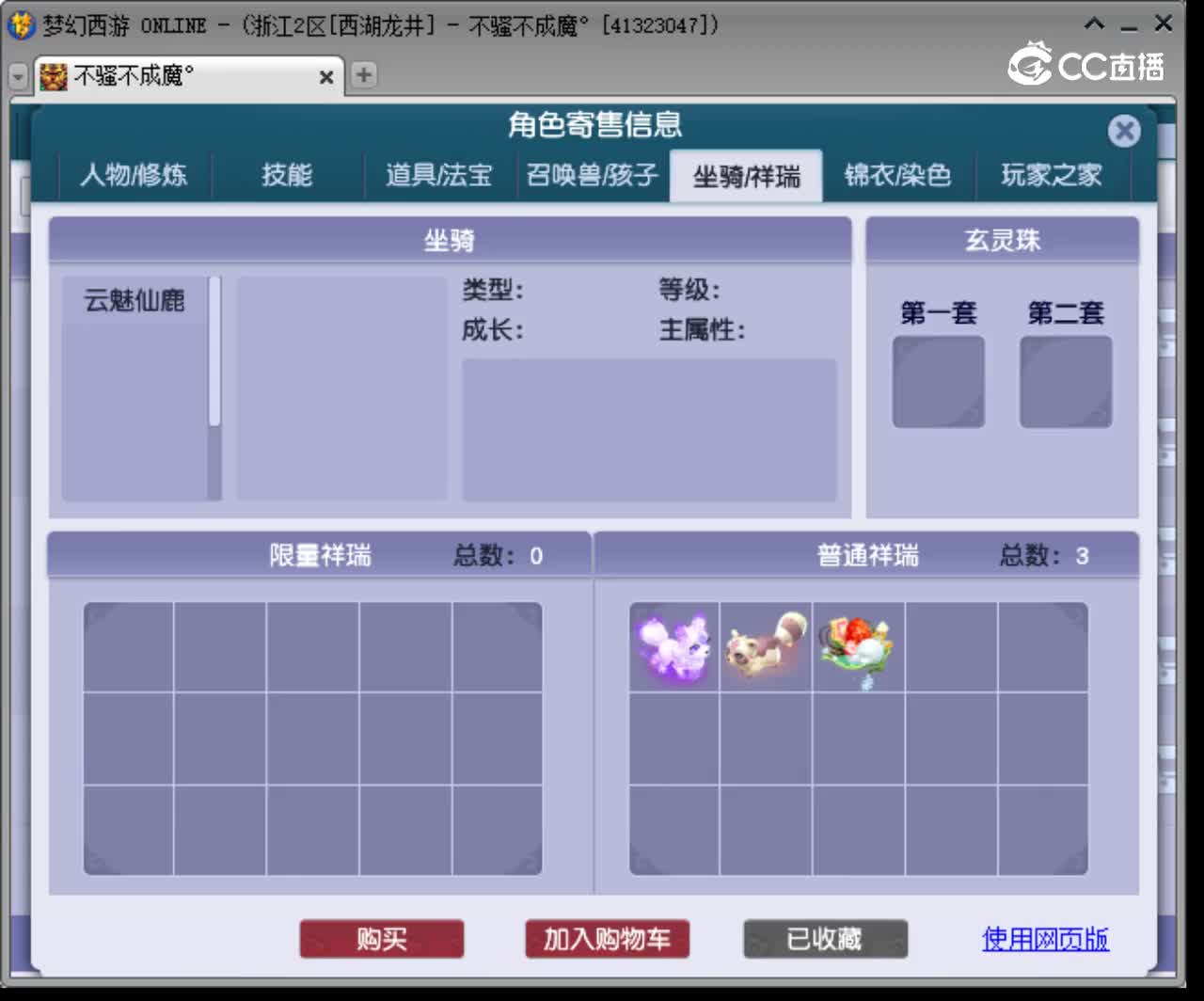
Task: Click the 玄灵珠 panel header
Action: click(1003, 241)
